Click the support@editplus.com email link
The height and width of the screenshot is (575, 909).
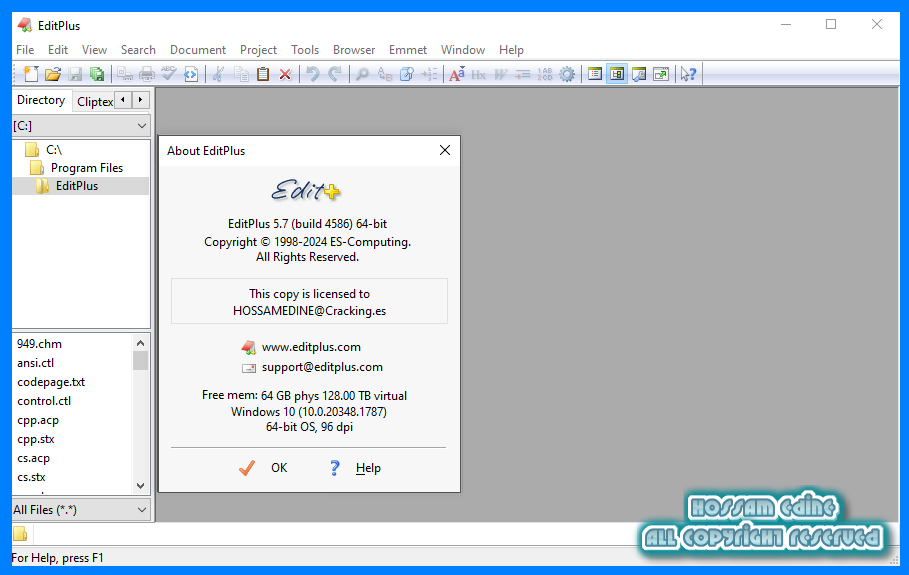coord(322,367)
